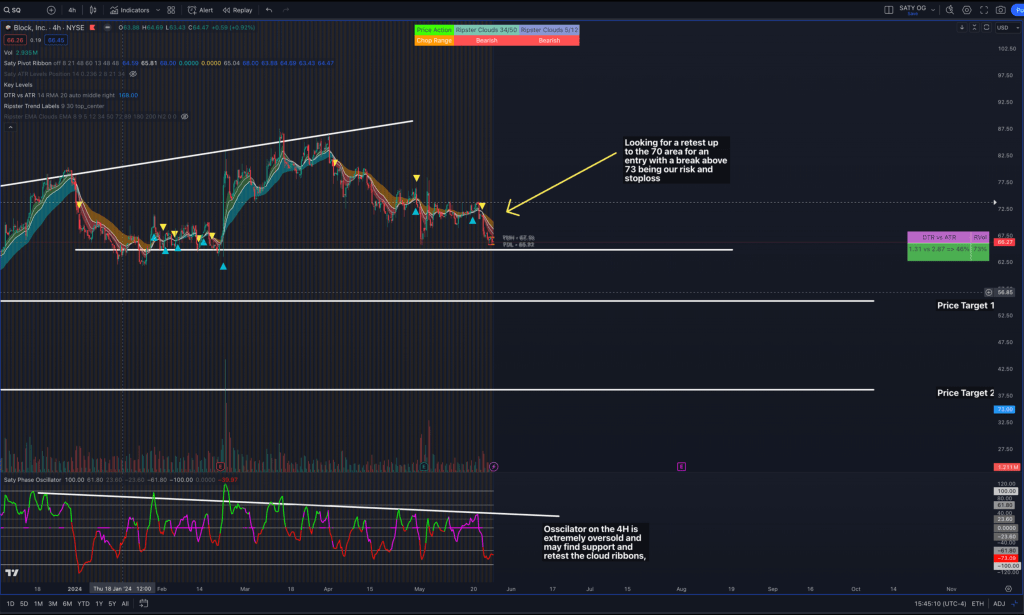Start bar Replay mode
This screenshot has width=1024, height=615.
[238, 10]
